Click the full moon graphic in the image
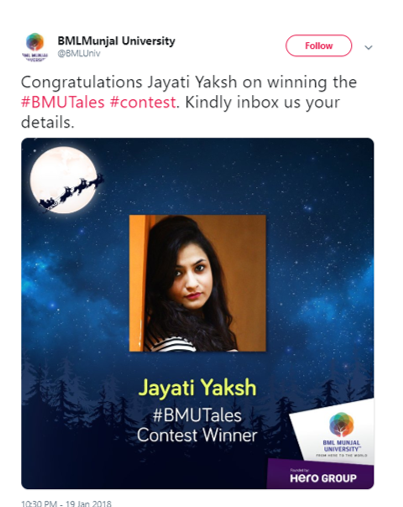Screen dimensions: 403x507 [64, 180]
